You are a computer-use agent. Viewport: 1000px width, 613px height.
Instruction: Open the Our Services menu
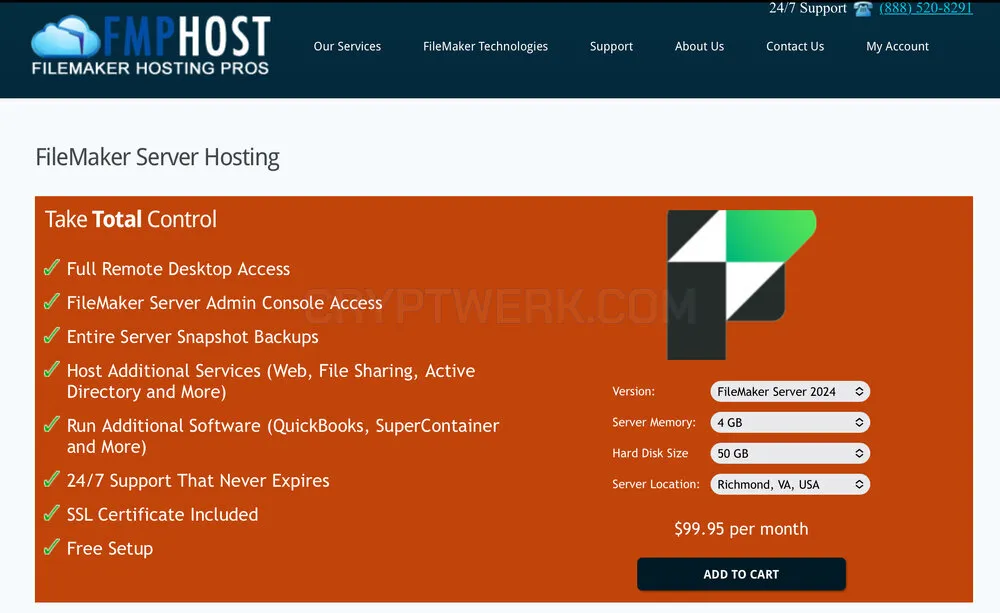click(x=347, y=46)
